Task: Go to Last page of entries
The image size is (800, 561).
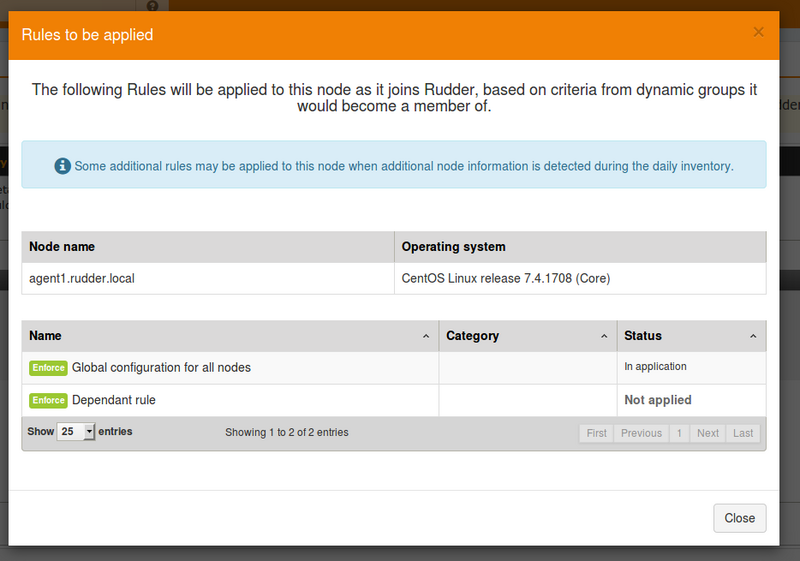Action: pyautogui.click(x=743, y=434)
